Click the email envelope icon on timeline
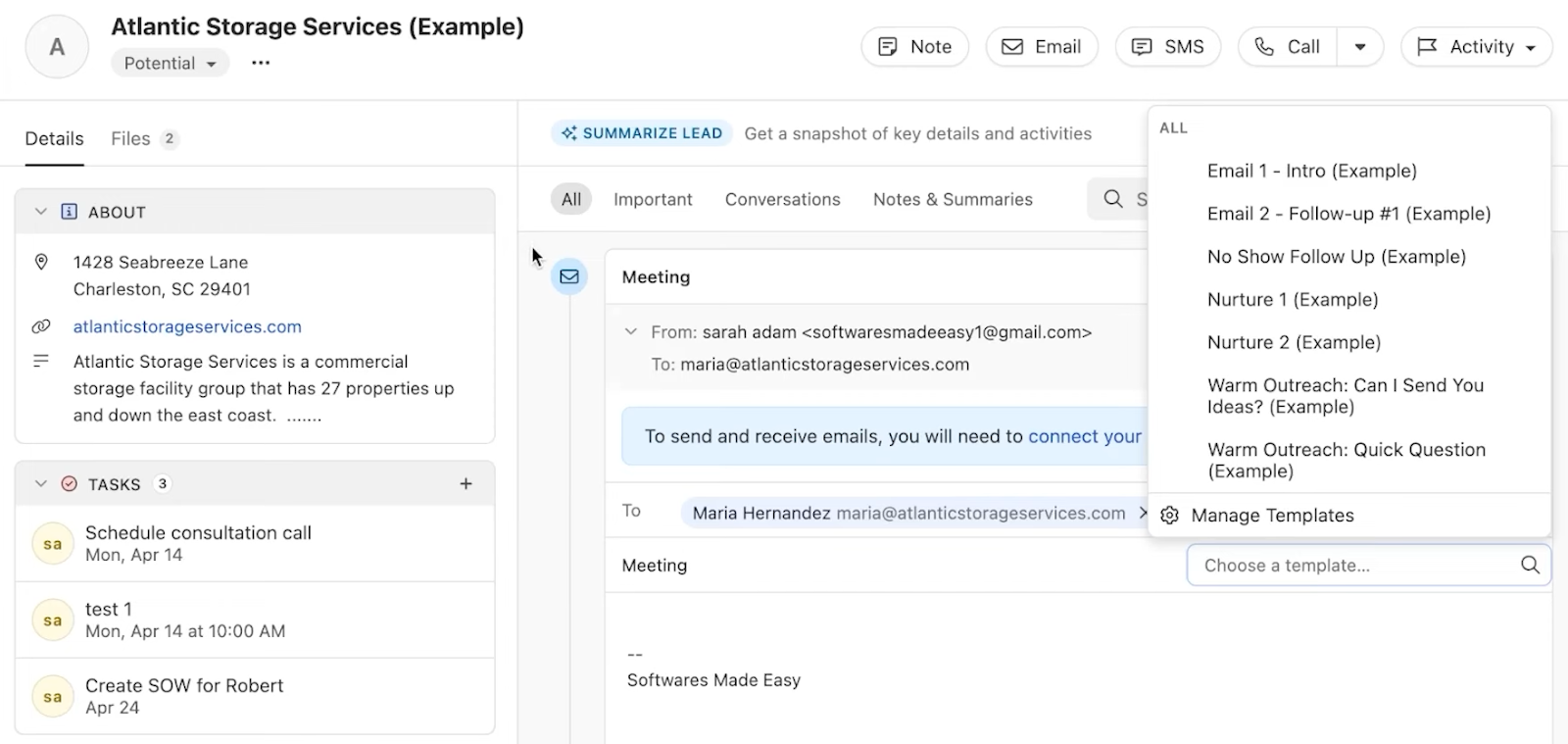The image size is (1568, 744). (569, 277)
